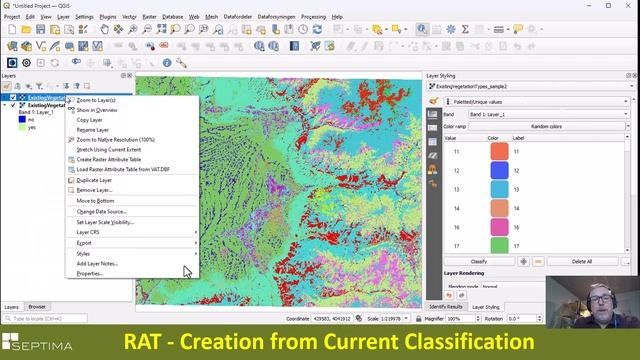This screenshot has height=360, width=640.
Task: Click the blue color swatch for value 12
Action: pyautogui.click(x=499, y=171)
